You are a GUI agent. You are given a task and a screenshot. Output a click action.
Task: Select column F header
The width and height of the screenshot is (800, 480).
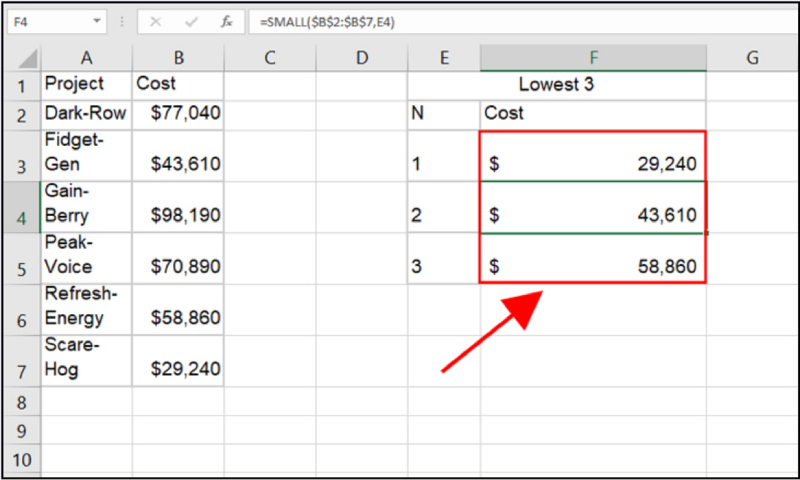(592, 59)
